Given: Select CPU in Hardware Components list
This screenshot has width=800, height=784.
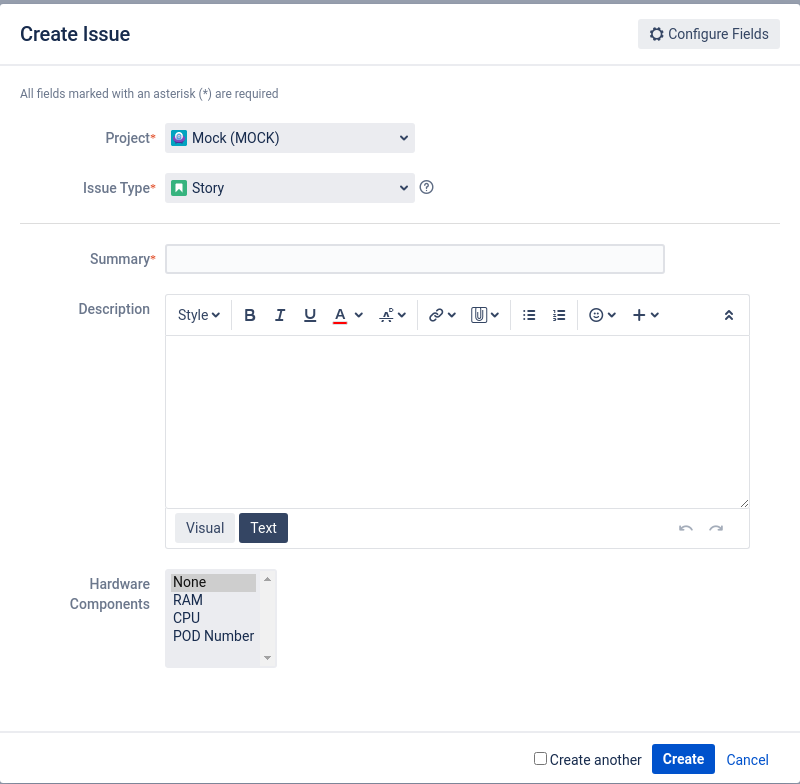Looking at the screenshot, I should [213, 618].
